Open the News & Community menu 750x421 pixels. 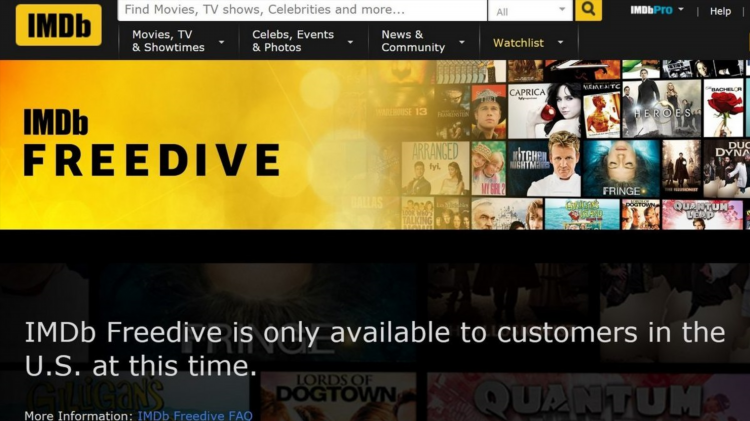(413, 41)
